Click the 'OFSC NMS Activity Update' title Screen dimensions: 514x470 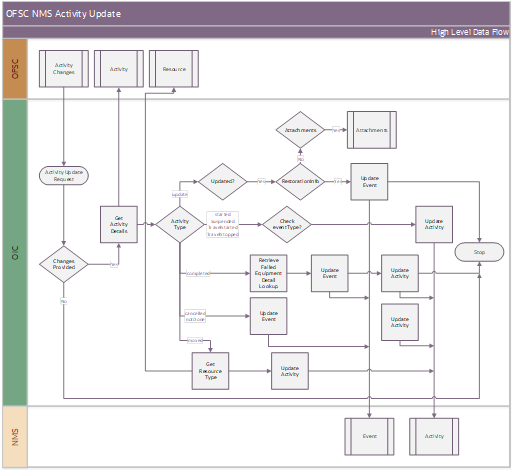click(63, 14)
